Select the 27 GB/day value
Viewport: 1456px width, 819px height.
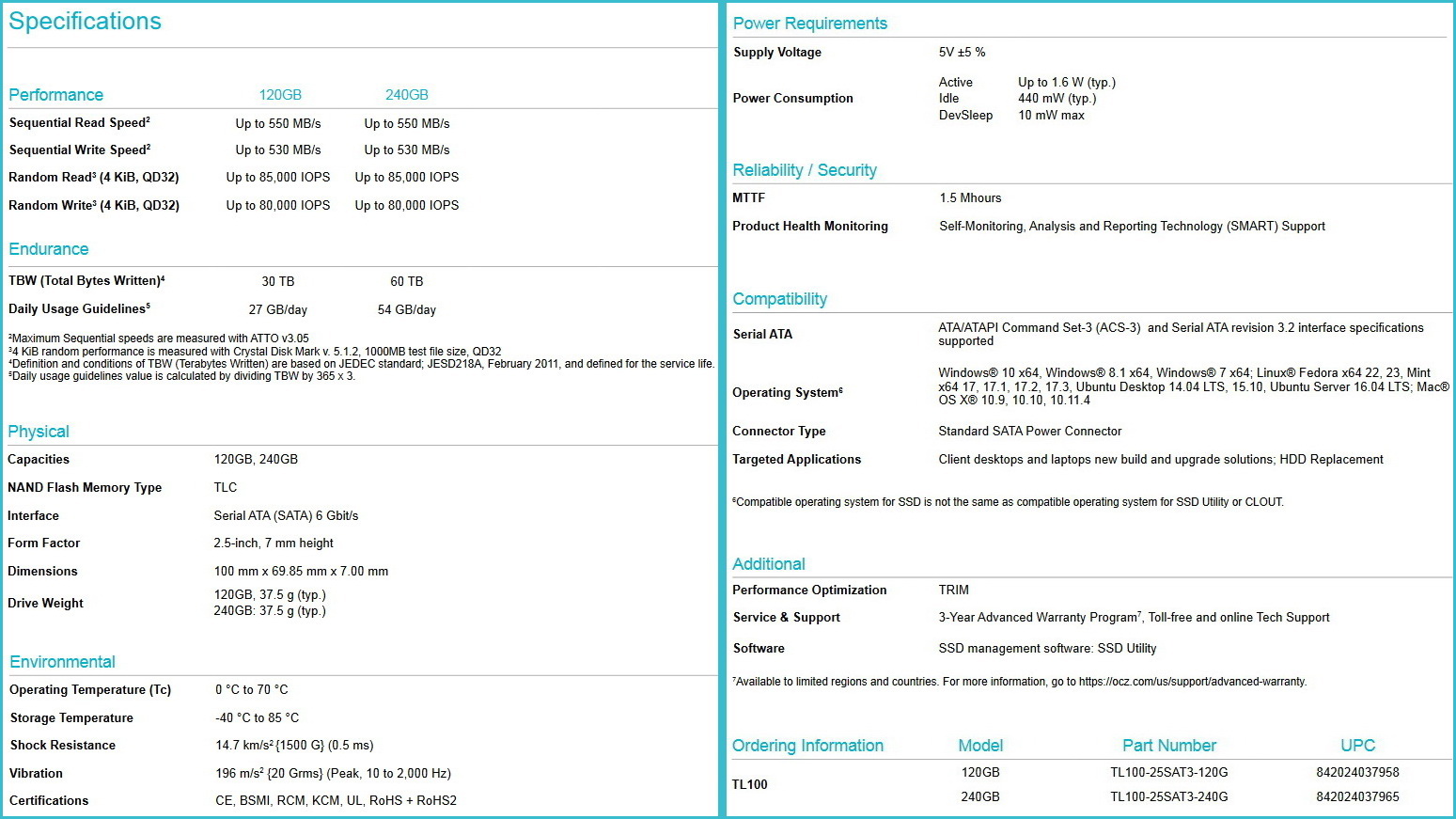click(x=278, y=309)
